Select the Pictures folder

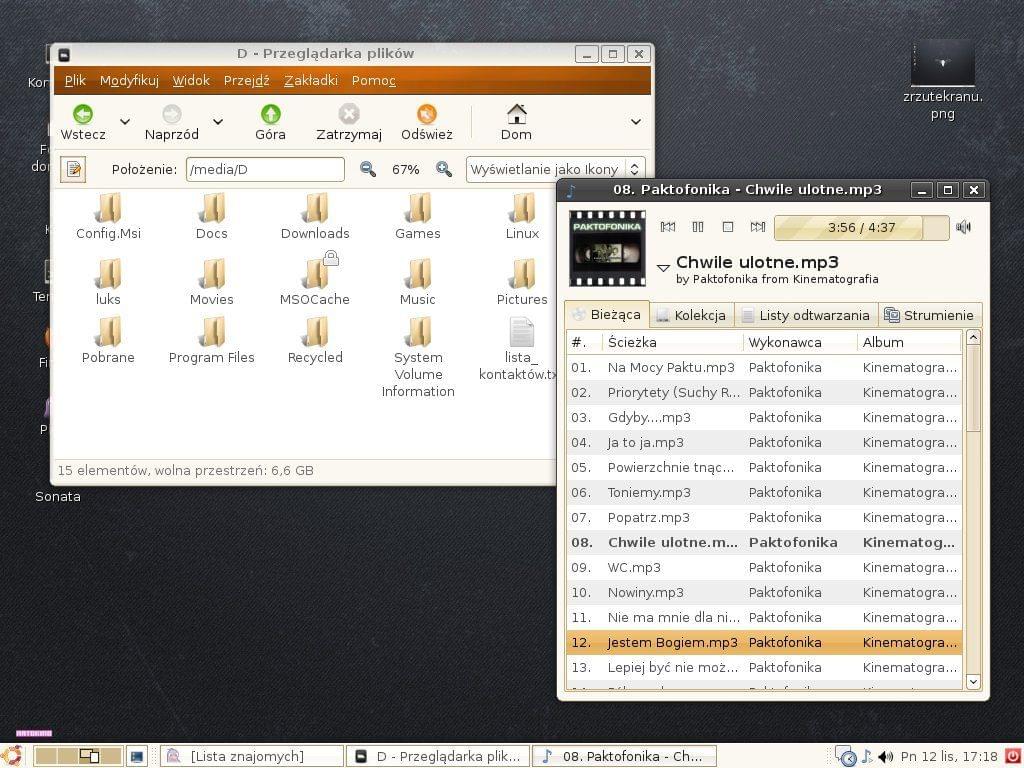(x=522, y=283)
